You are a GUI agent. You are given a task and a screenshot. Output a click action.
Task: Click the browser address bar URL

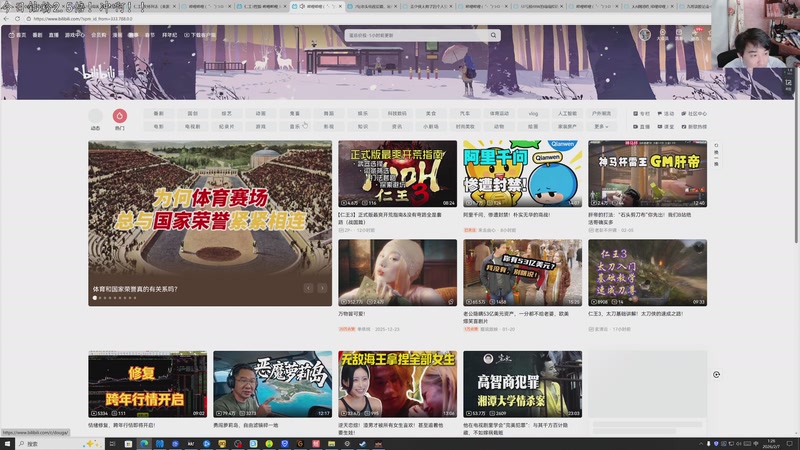83,19
